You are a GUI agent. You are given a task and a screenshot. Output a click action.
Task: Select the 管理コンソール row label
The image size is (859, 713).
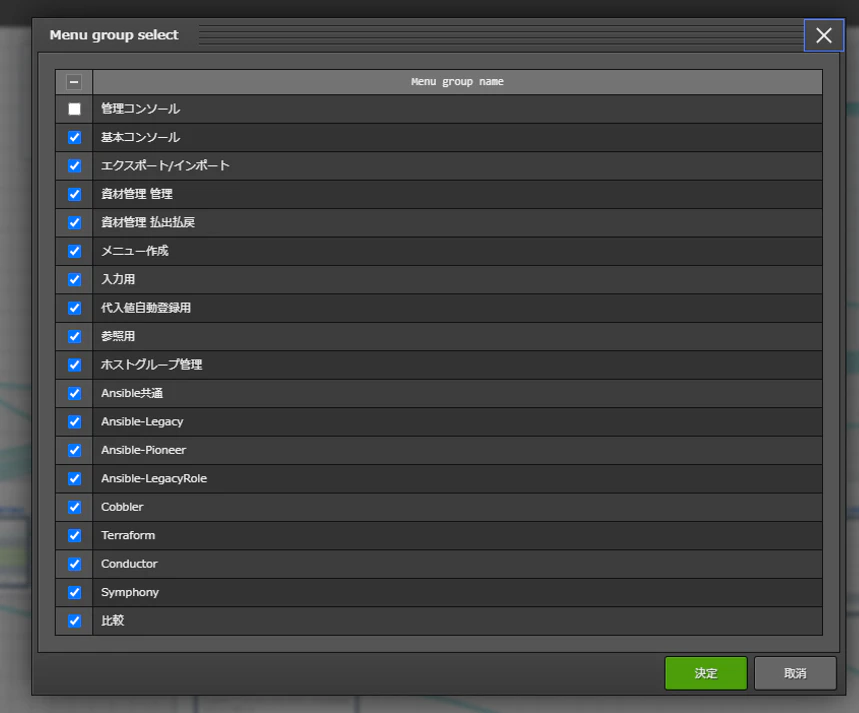140,109
